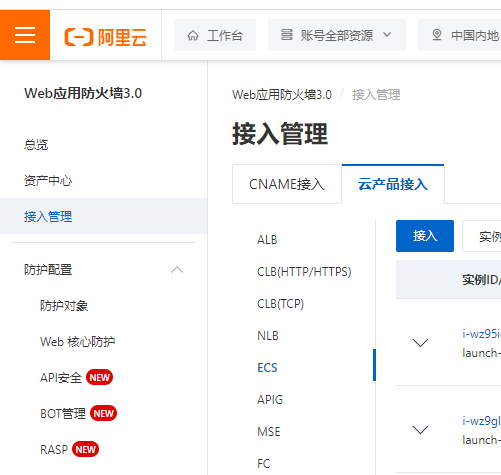The image size is (501, 475).
Task: Select FC in the product list
Action: click(x=263, y=464)
